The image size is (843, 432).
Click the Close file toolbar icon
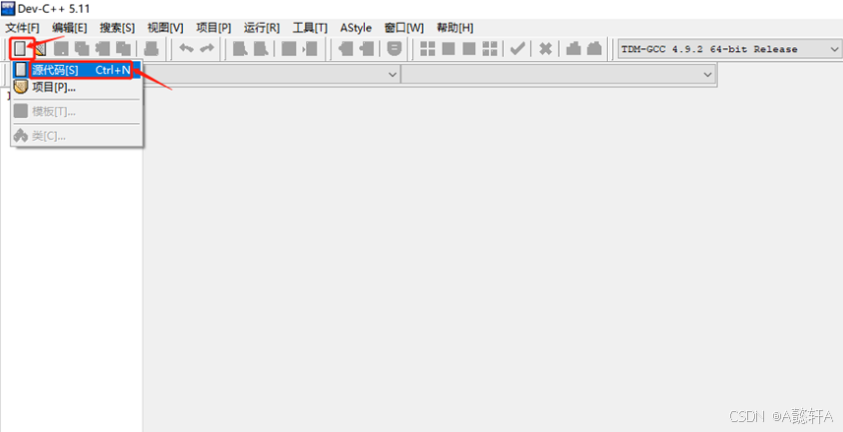103,49
